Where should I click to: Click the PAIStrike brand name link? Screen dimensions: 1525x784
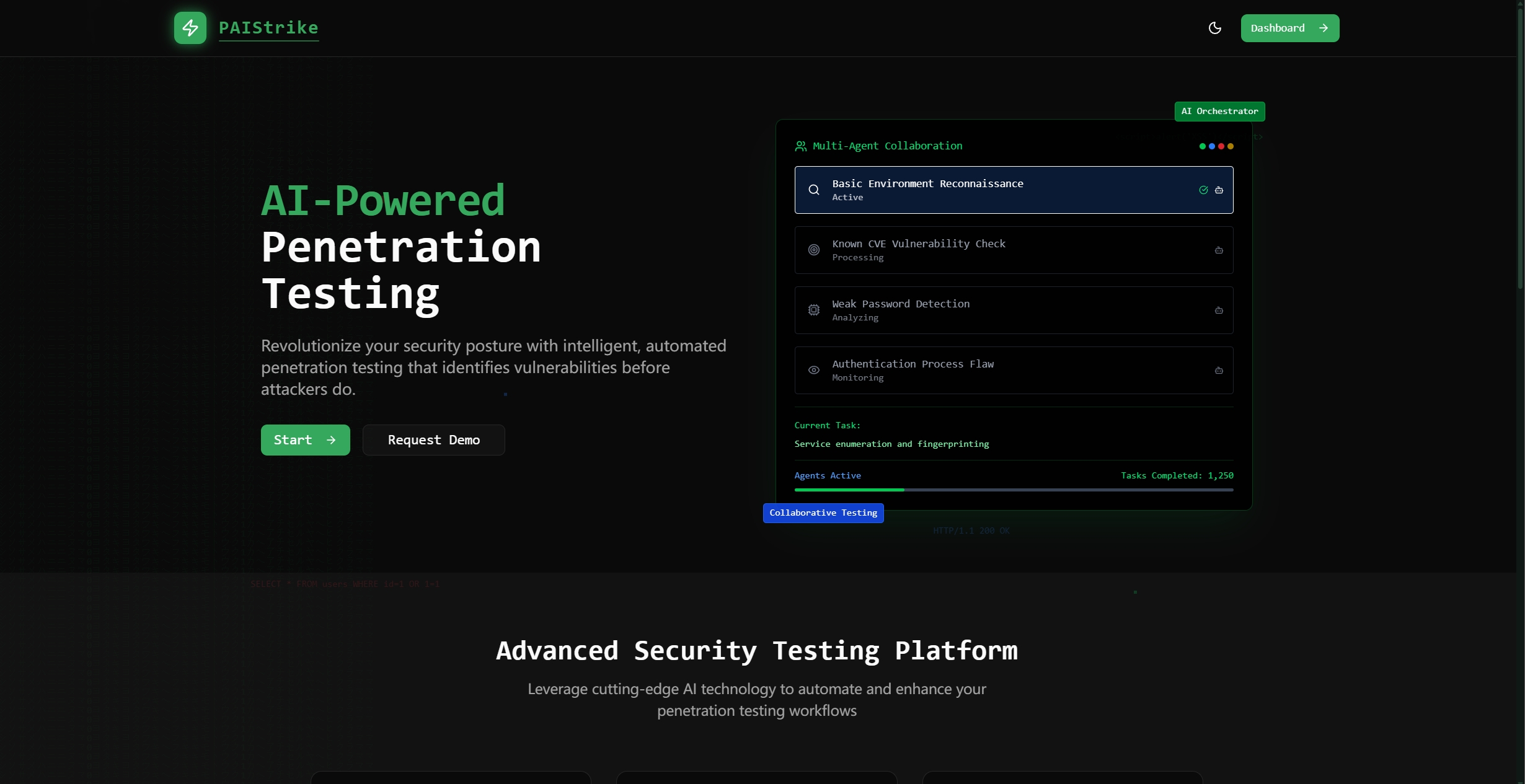pyautogui.click(x=268, y=28)
